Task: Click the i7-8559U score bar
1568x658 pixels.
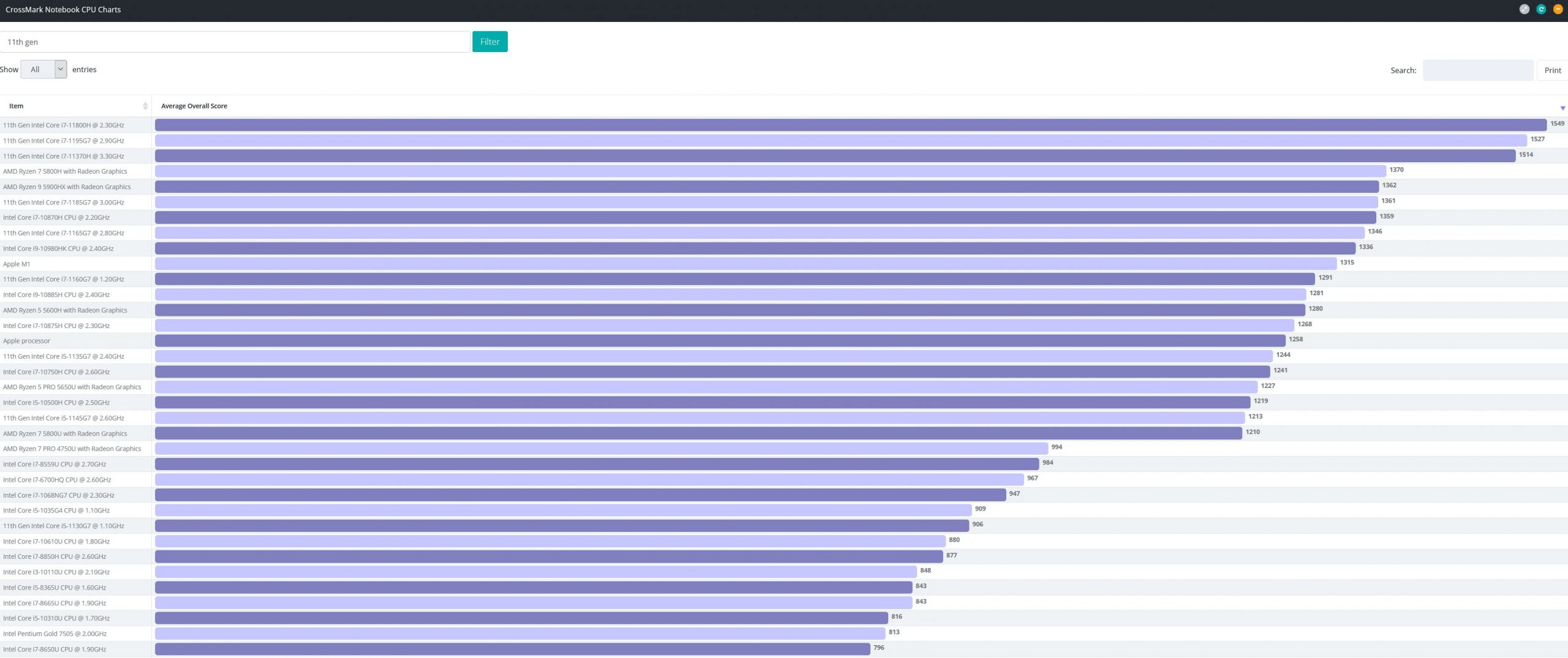Action: tap(597, 464)
